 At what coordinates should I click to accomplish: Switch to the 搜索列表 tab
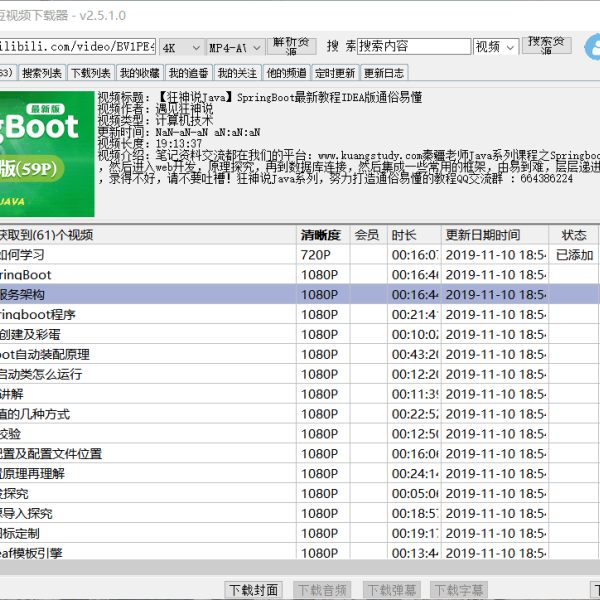[x=42, y=73]
